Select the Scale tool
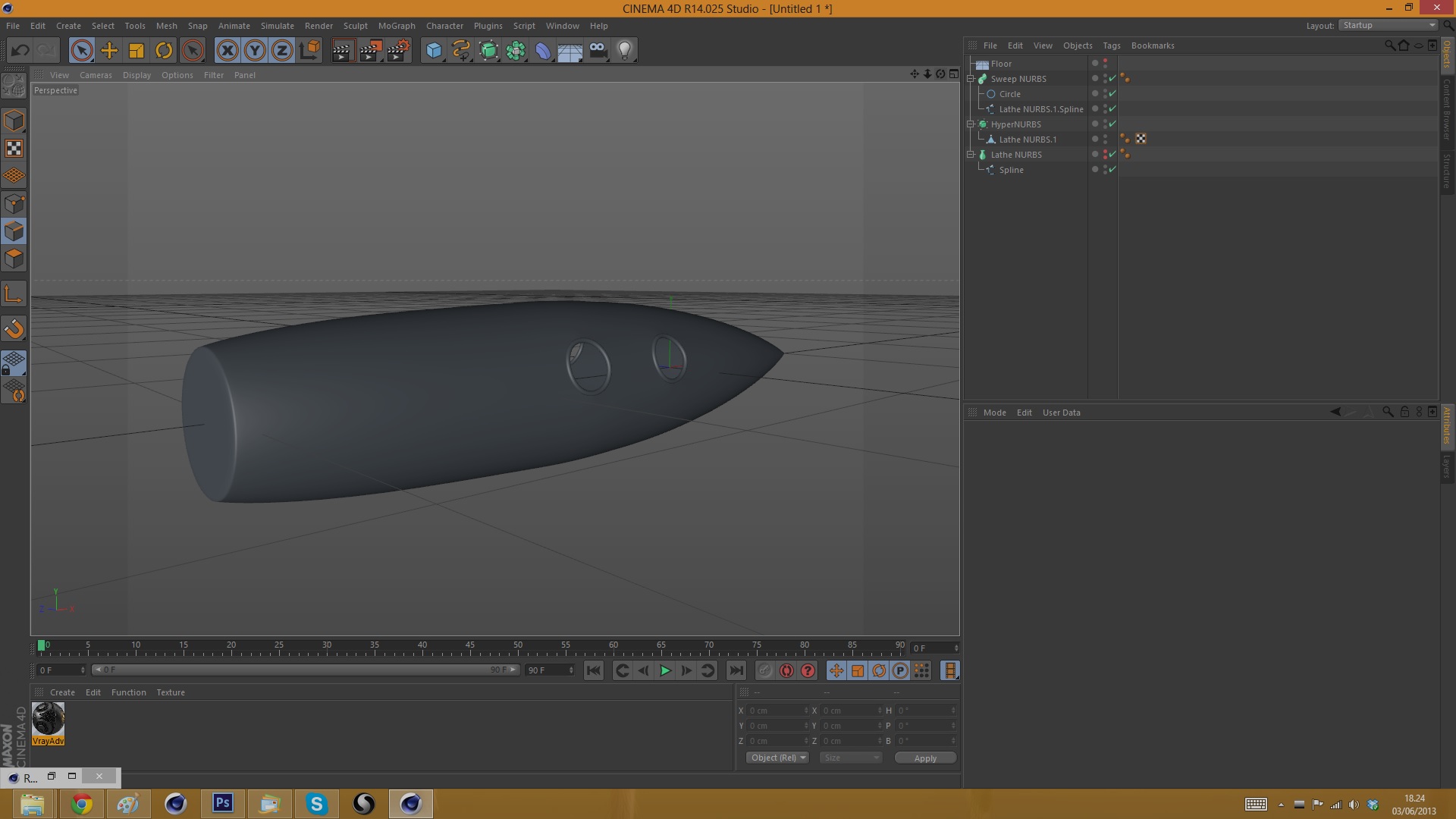1456x819 pixels. 136,51
